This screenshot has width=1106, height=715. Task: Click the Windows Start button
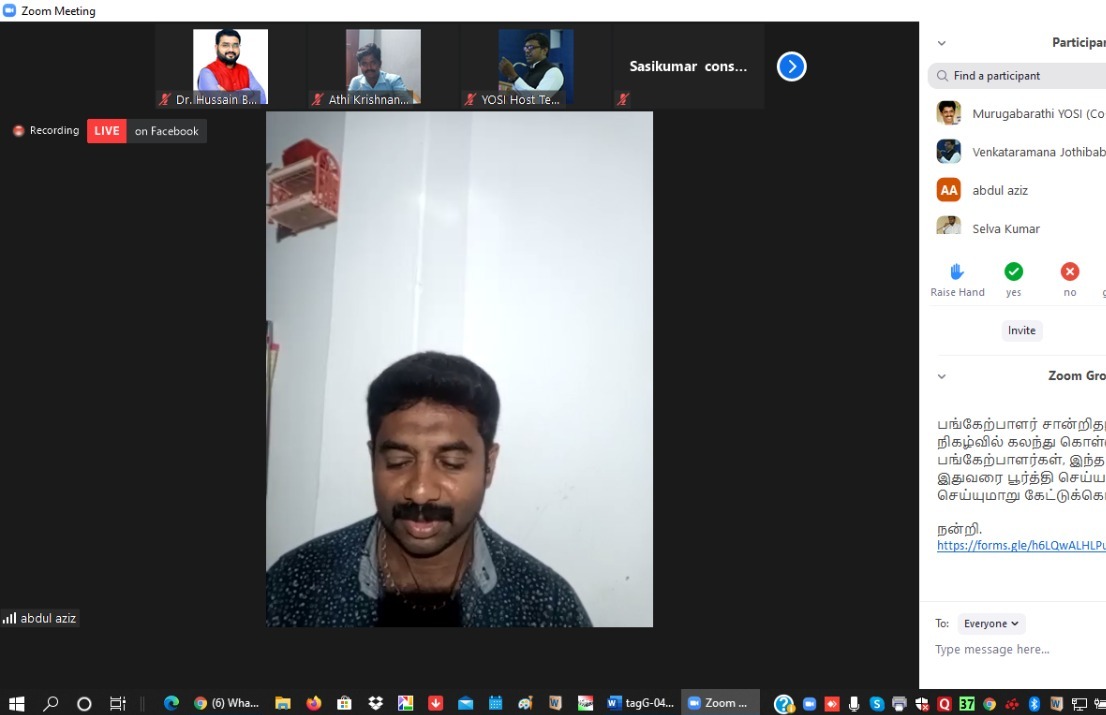(16, 703)
